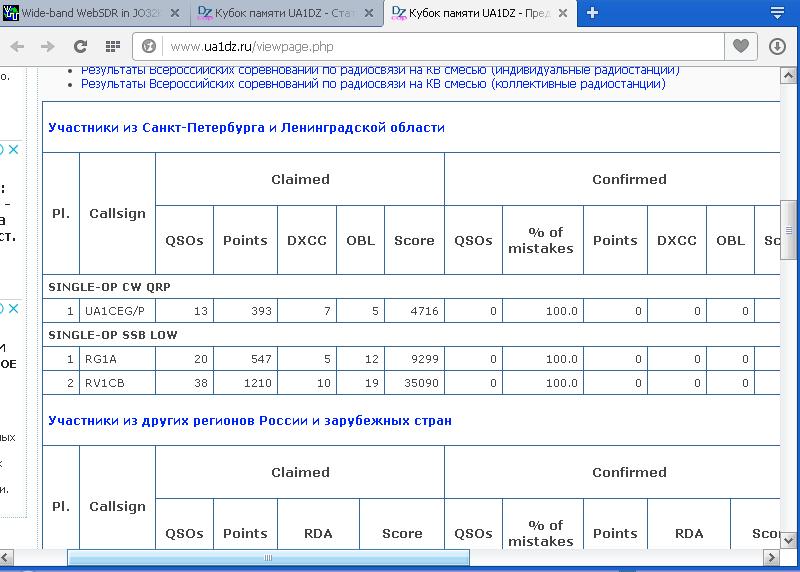
Task: Add page to bookmarks with heart icon
Action: [741, 46]
